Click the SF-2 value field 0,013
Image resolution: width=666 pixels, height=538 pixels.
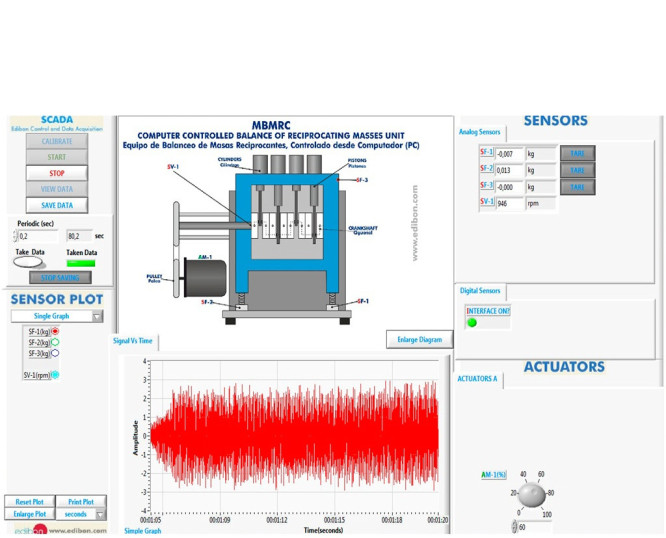click(x=510, y=171)
